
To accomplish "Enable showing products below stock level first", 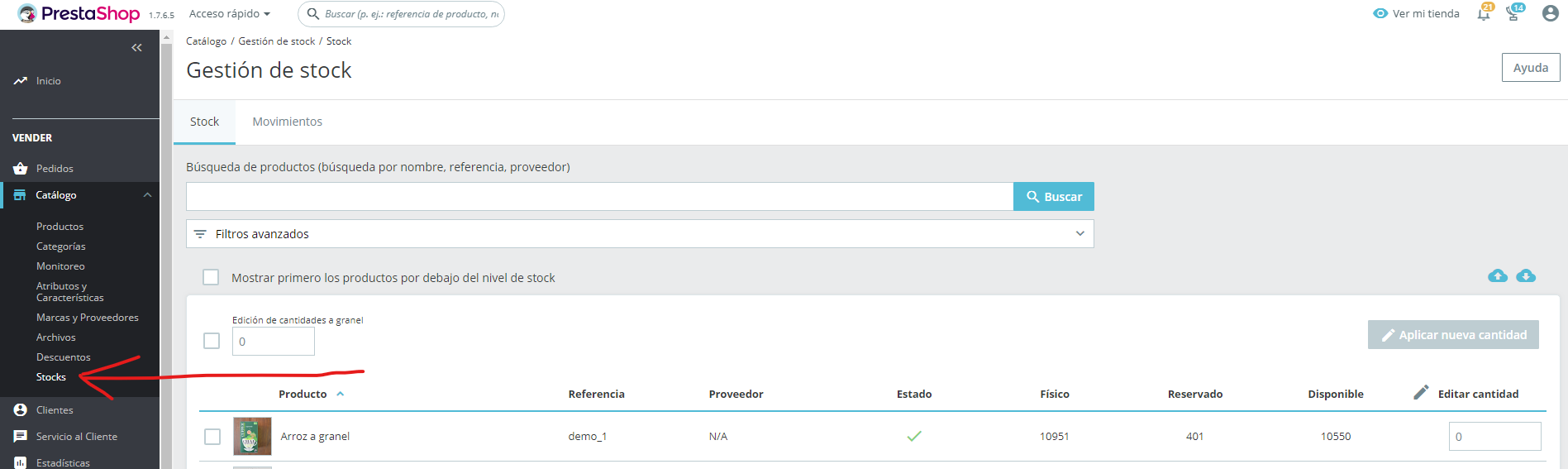I will [212, 277].
